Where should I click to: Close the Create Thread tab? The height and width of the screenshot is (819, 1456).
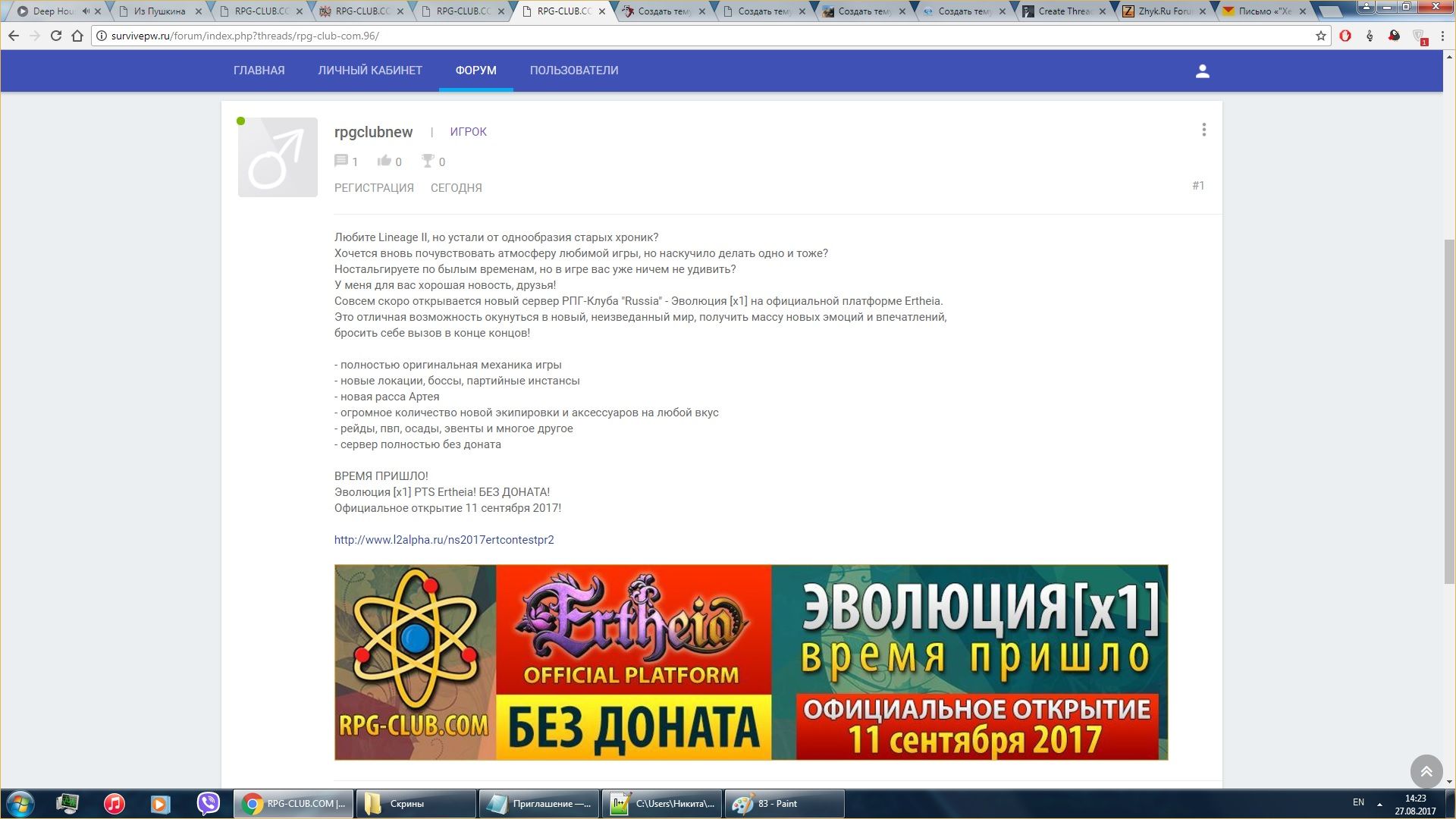click(1103, 11)
